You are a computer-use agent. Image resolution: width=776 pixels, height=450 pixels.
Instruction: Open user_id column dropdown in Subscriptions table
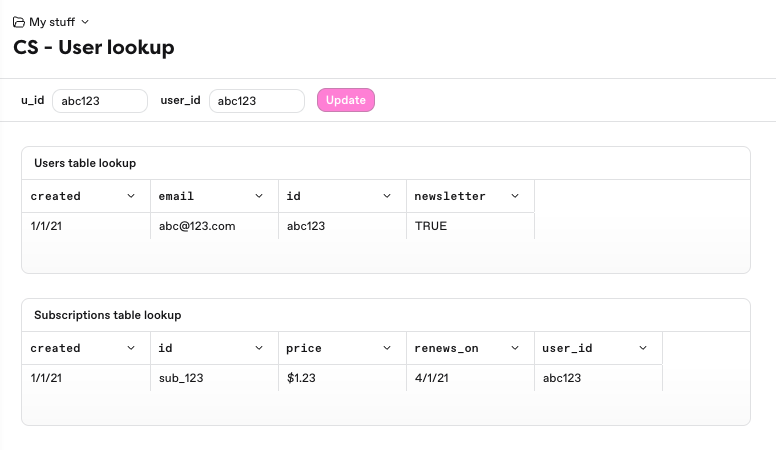click(x=643, y=348)
